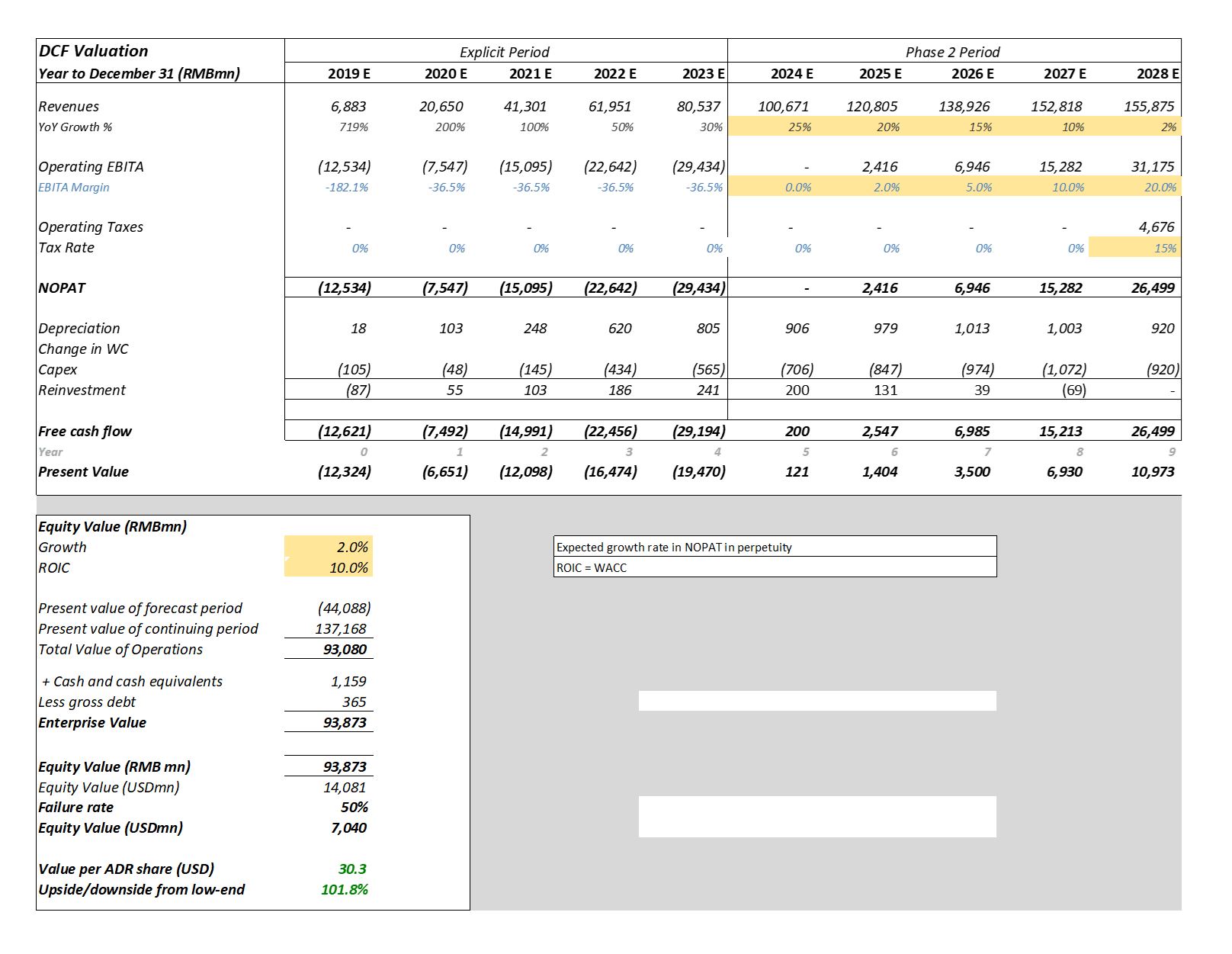This screenshot has height=954, width=1232.
Task: Click the free cash flow value 15,213
Action: [x=1060, y=431]
